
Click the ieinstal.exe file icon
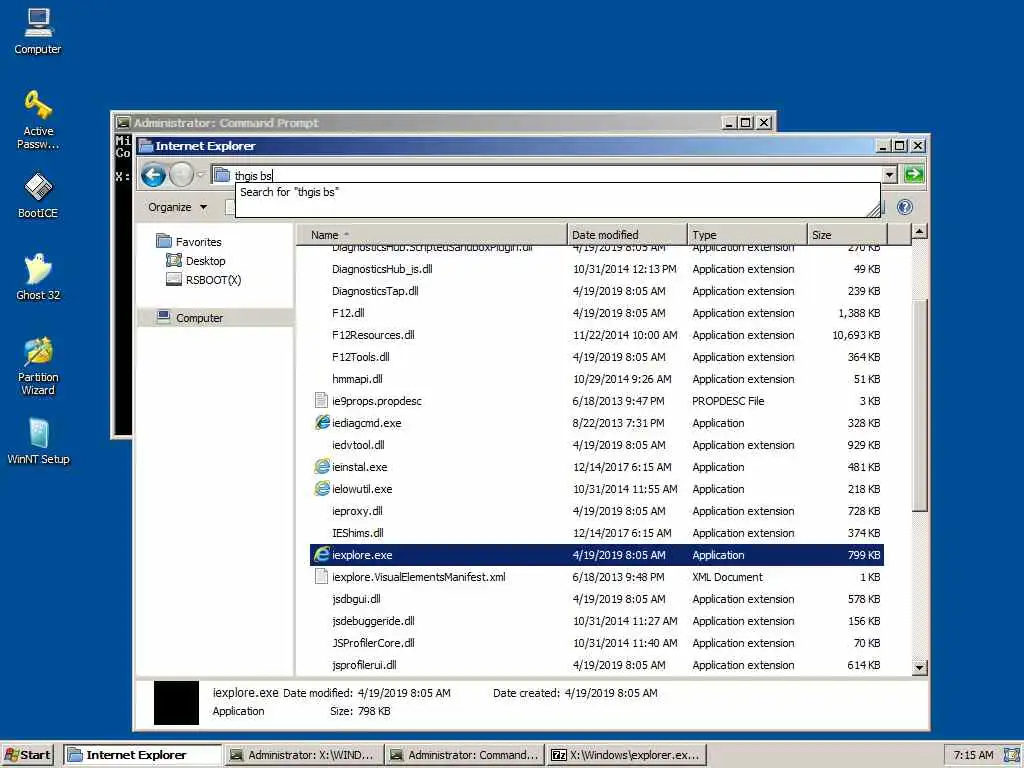coord(322,467)
